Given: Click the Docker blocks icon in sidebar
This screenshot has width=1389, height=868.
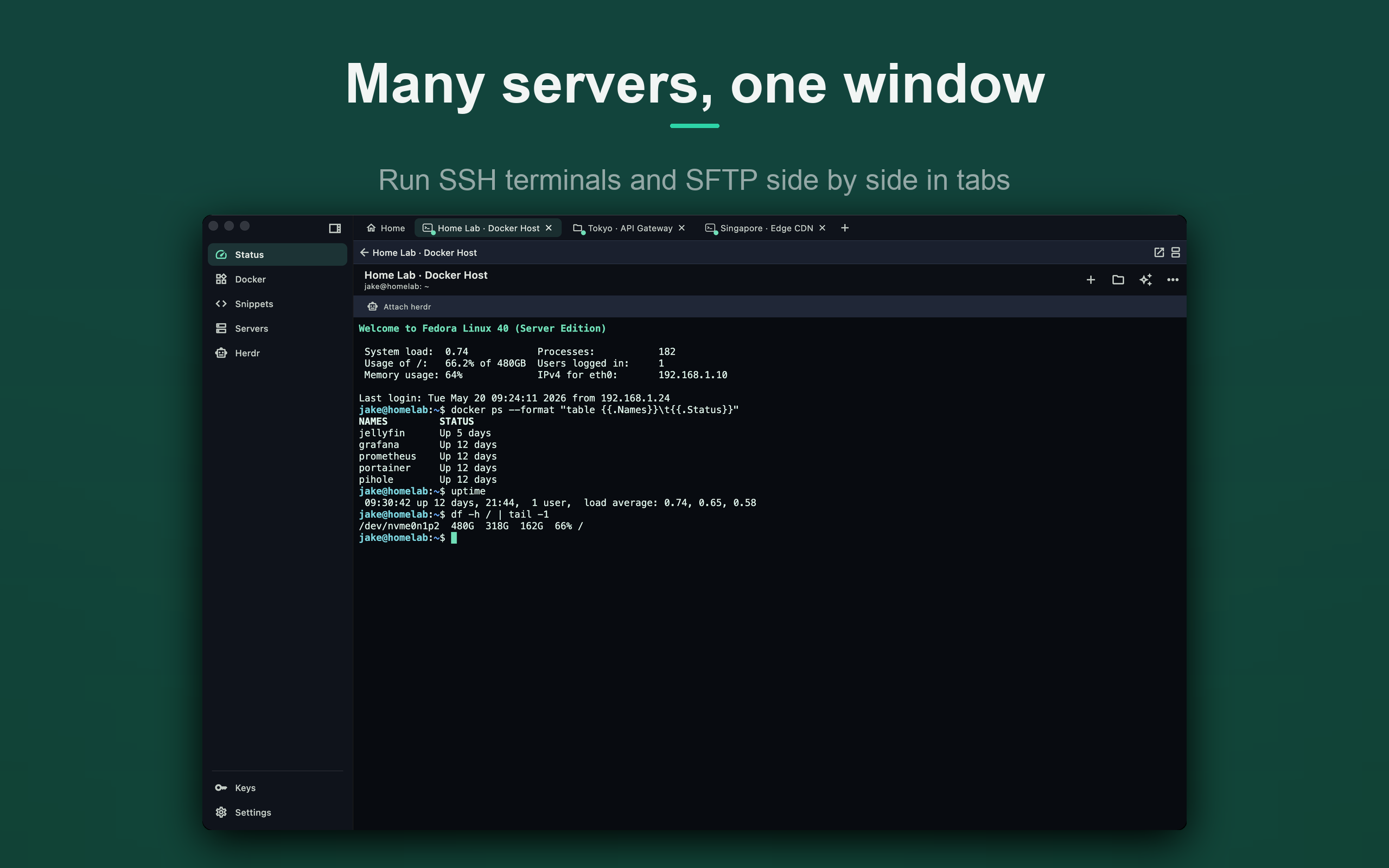Looking at the screenshot, I should pos(221,279).
